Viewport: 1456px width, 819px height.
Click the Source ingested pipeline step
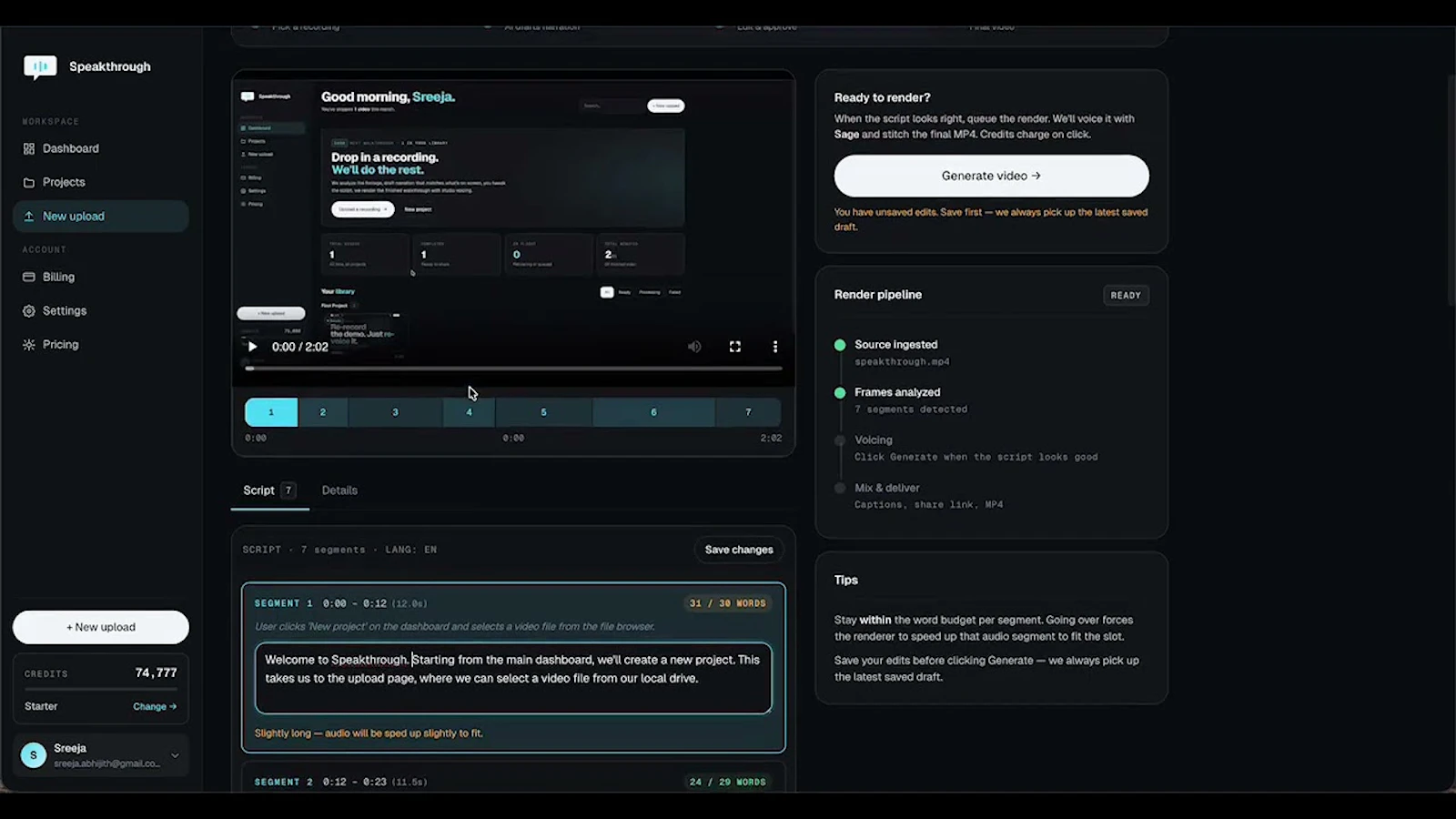[x=991, y=353]
